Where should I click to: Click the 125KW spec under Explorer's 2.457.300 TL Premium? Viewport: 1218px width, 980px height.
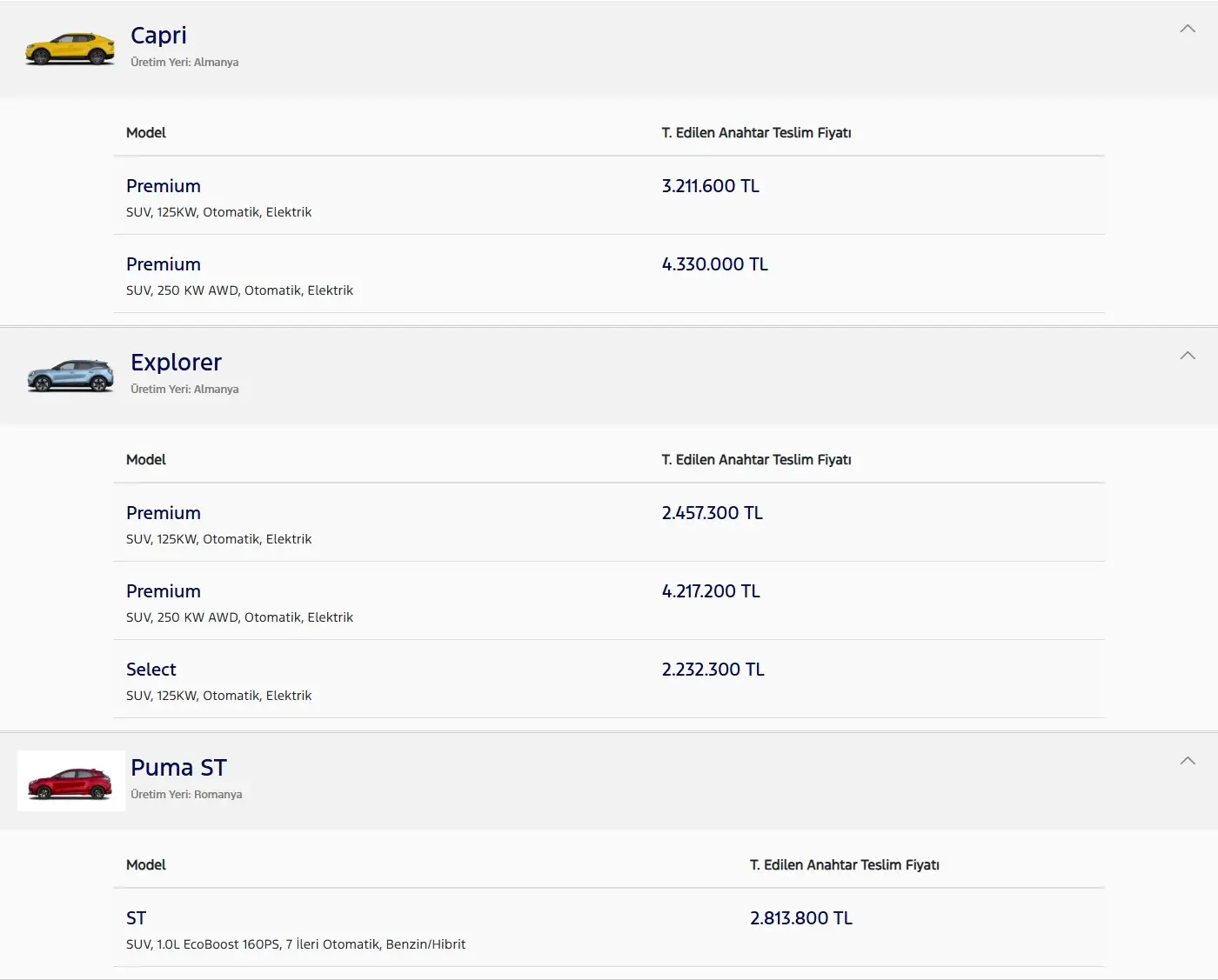coord(218,539)
